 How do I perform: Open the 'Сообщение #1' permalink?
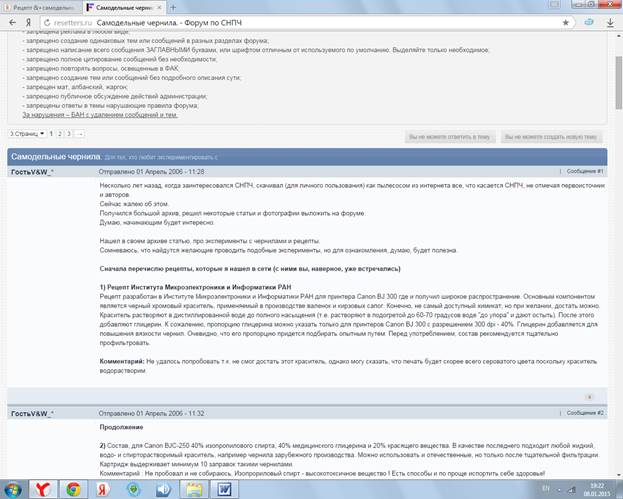[x=585, y=171]
